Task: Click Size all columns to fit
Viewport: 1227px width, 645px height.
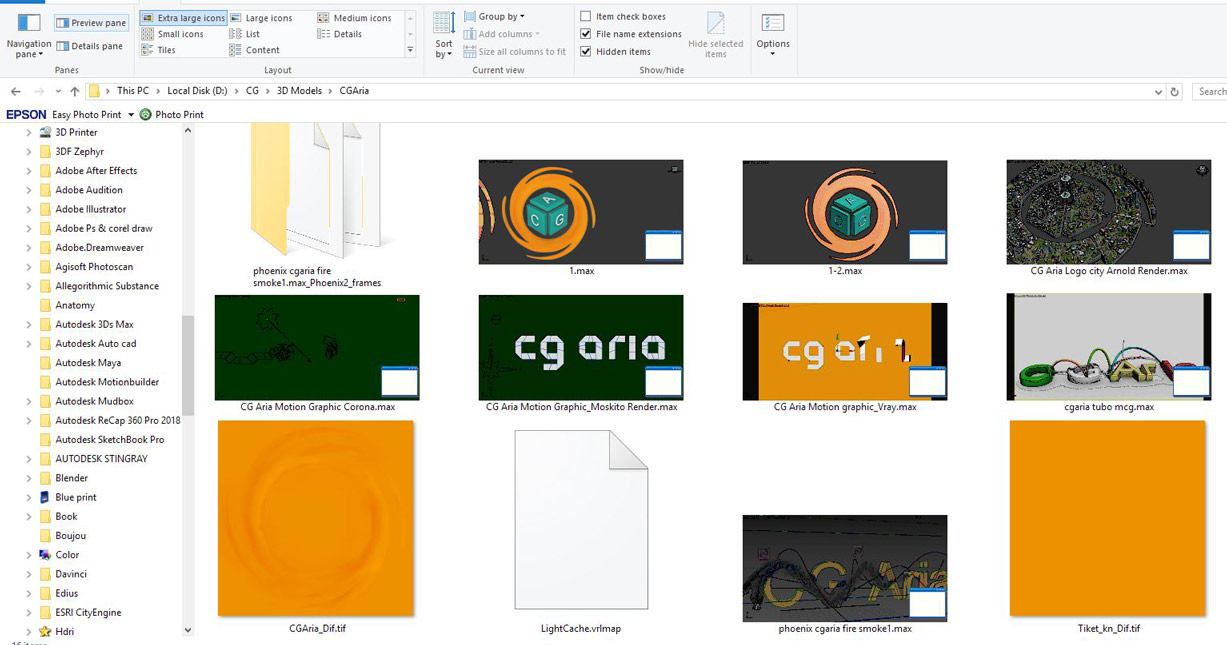Action: point(515,52)
